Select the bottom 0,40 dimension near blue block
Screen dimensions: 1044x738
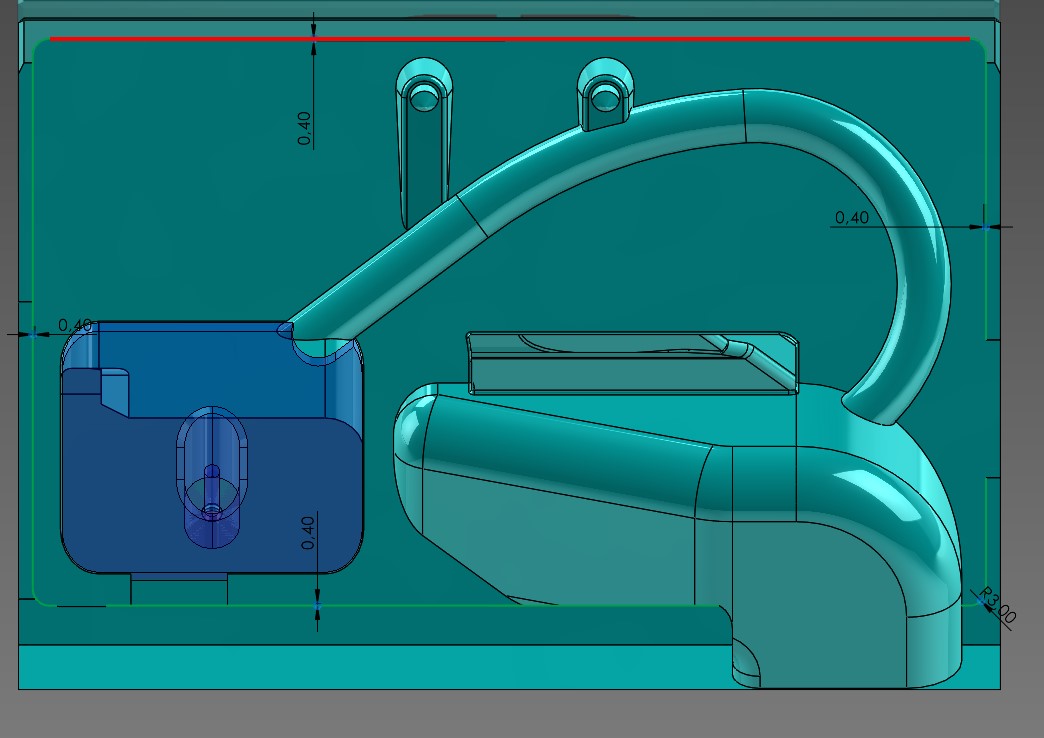click(308, 531)
